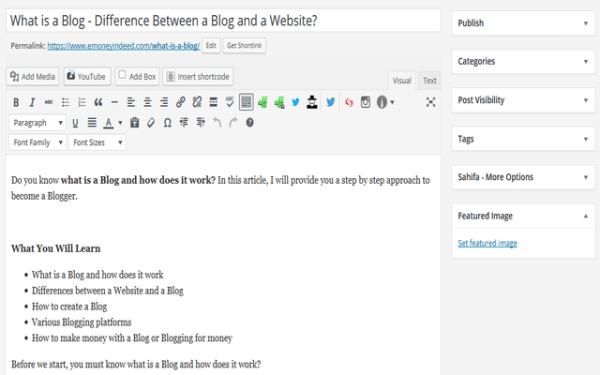This screenshot has height=375, width=600.
Task: Apply strikethrough (ABC) formatting
Action: coord(49,102)
